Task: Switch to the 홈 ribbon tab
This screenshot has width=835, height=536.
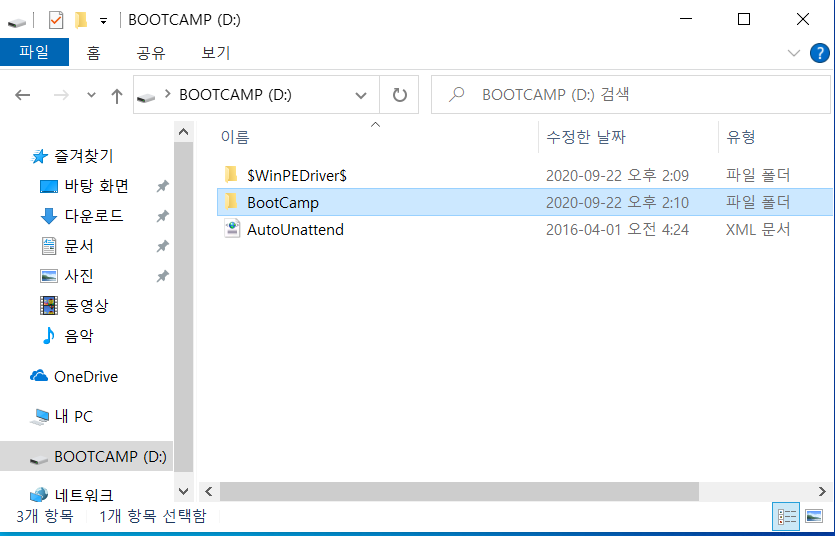Action: pos(93,53)
